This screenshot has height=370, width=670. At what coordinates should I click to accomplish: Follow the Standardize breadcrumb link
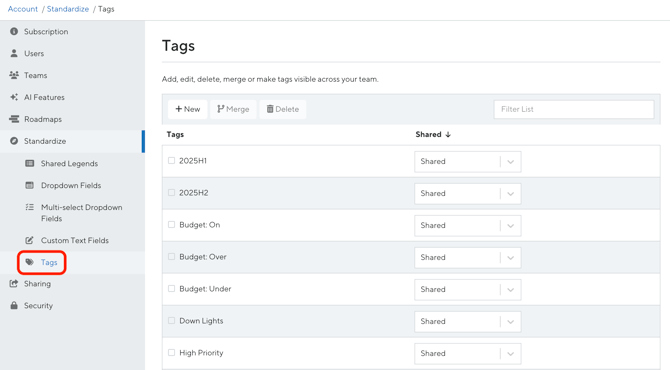(68, 9)
